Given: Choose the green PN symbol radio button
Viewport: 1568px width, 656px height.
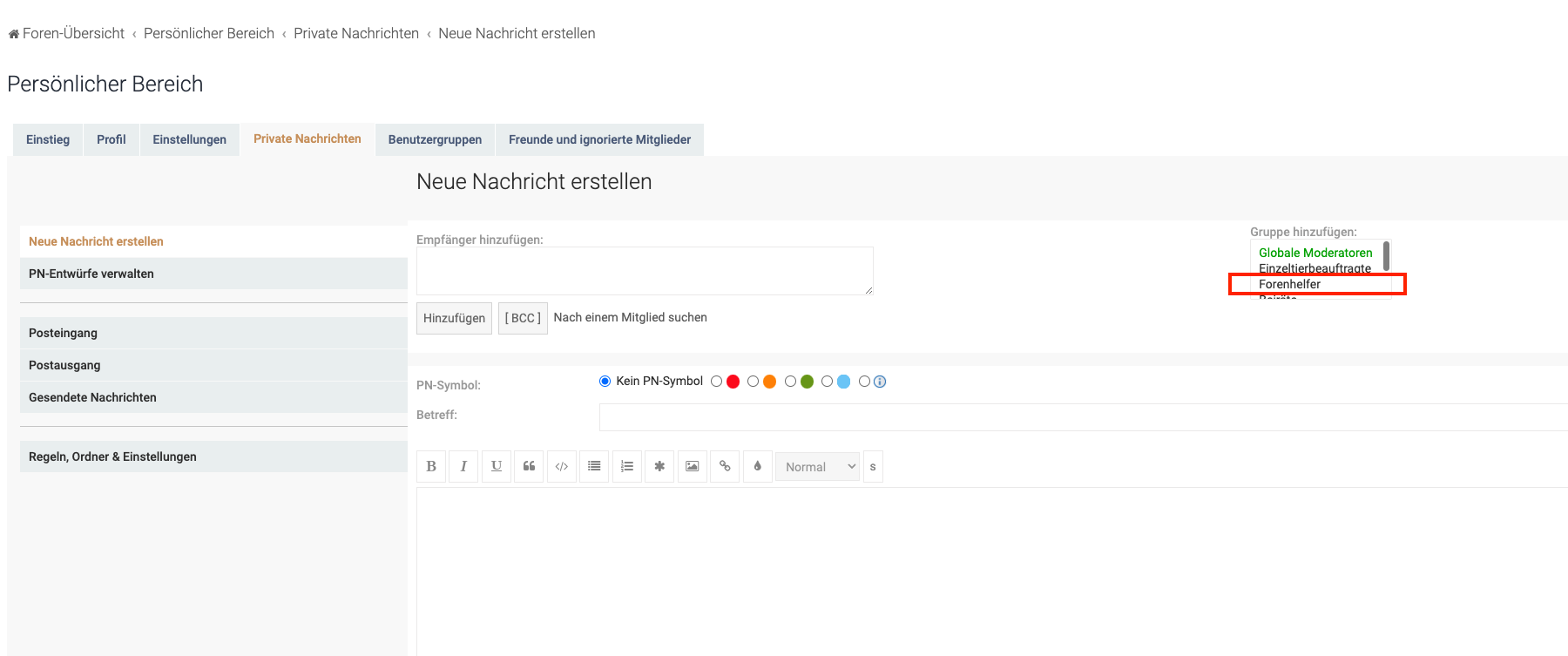Looking at the screenshot, I should click(790, 382).
